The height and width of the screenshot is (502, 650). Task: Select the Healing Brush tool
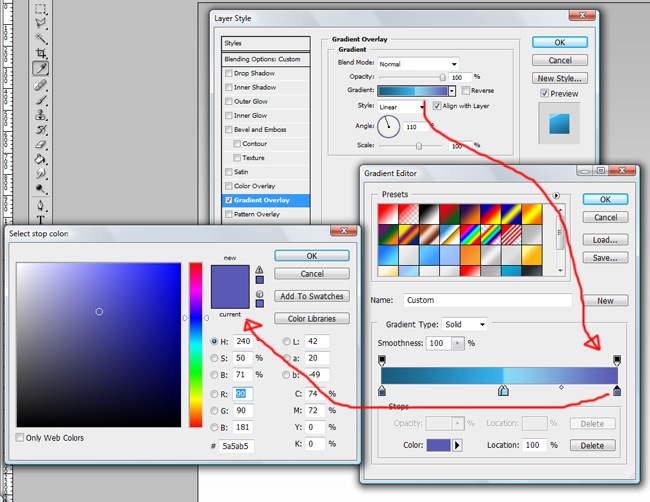(x=41, y=84)
